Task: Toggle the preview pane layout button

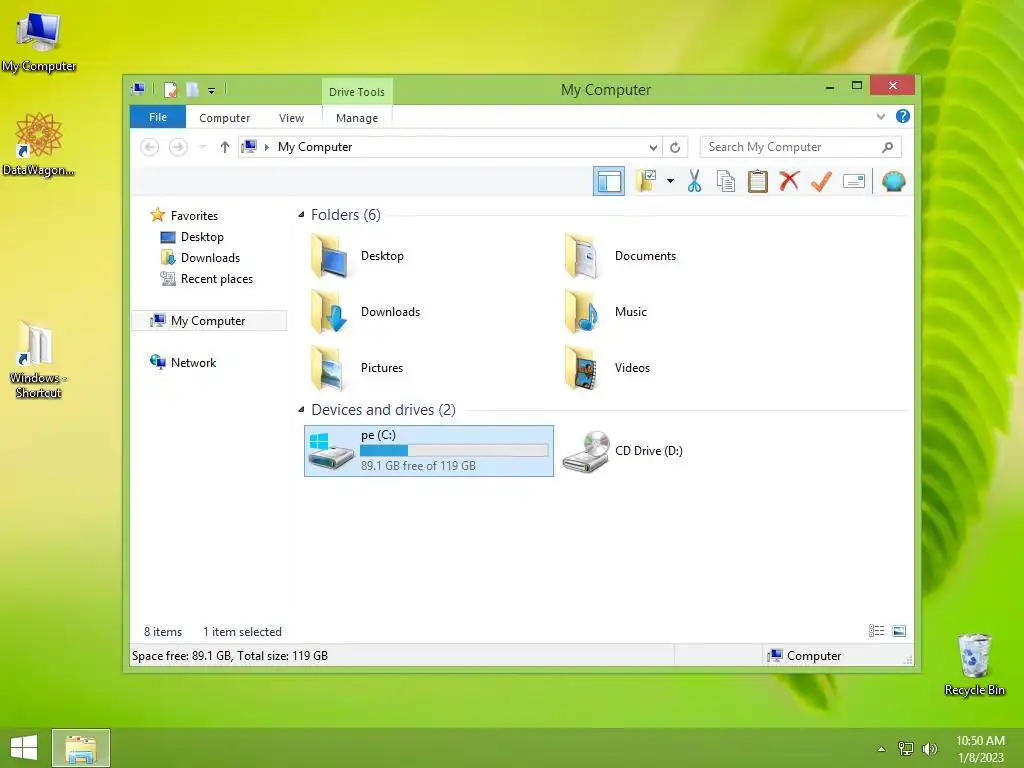Action: point(609,181)
